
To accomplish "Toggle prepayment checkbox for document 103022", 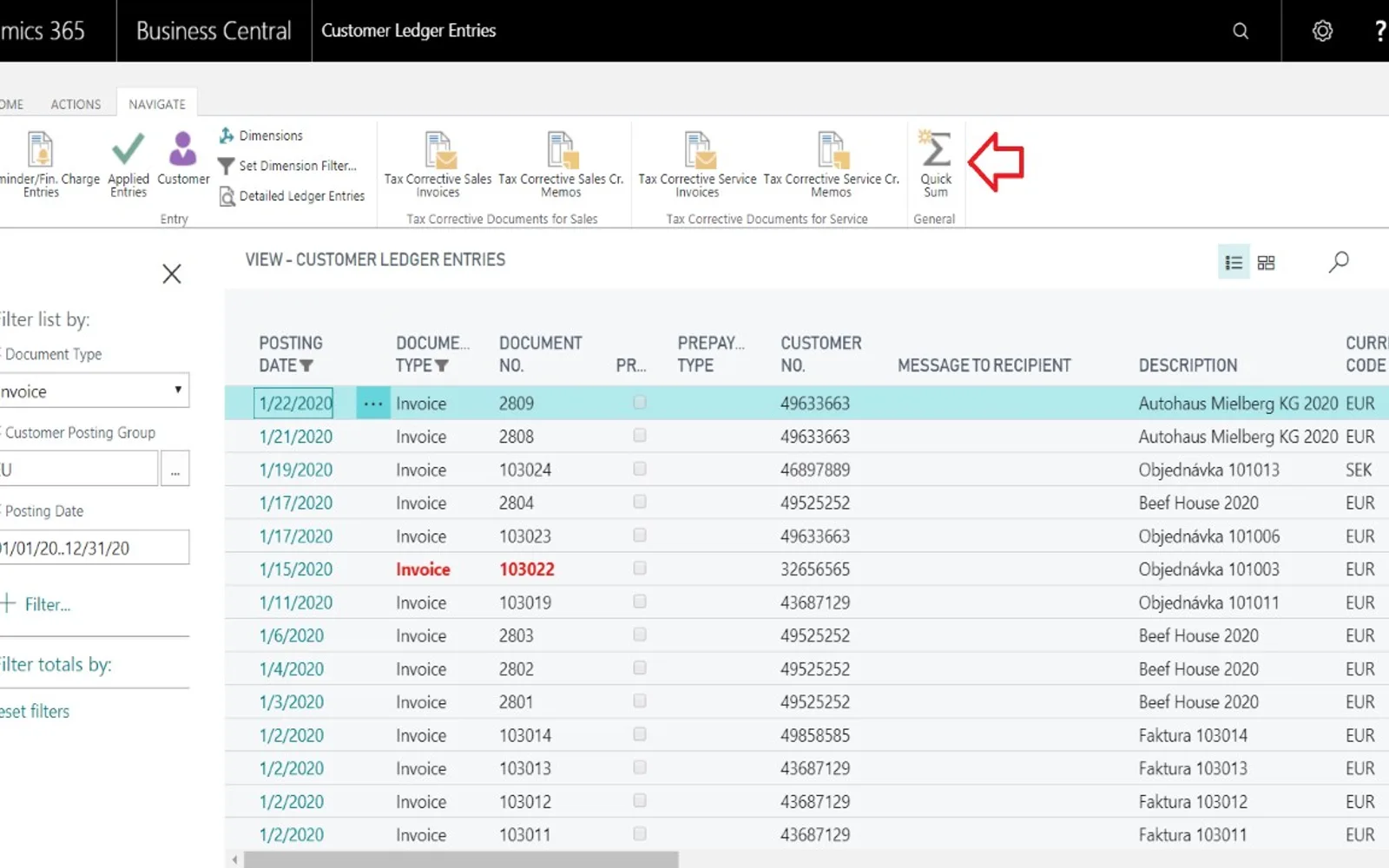I will coord(640,569).
